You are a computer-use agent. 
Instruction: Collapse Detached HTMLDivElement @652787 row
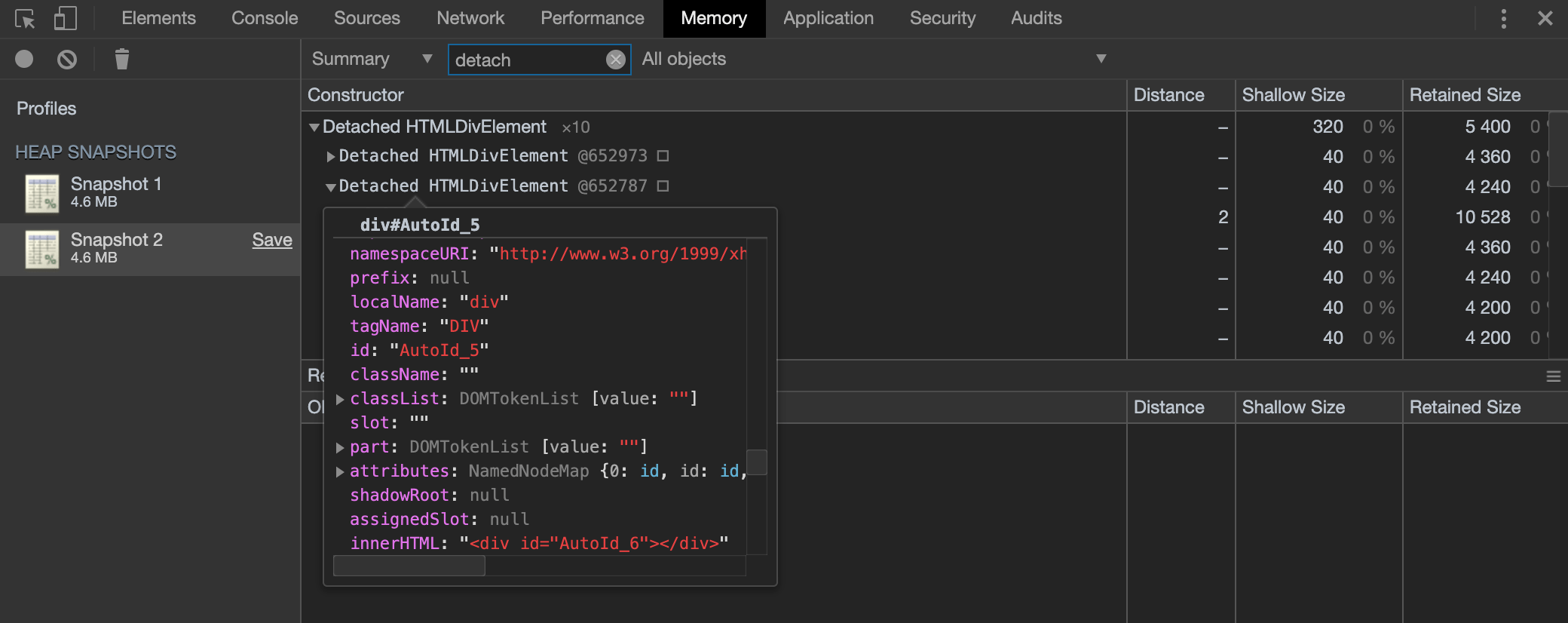(x=330, y=187)
